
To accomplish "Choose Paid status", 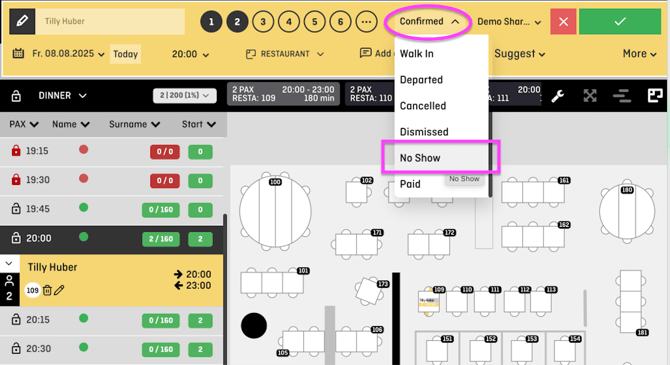I will pyautogui.click(x=441, y=184).
